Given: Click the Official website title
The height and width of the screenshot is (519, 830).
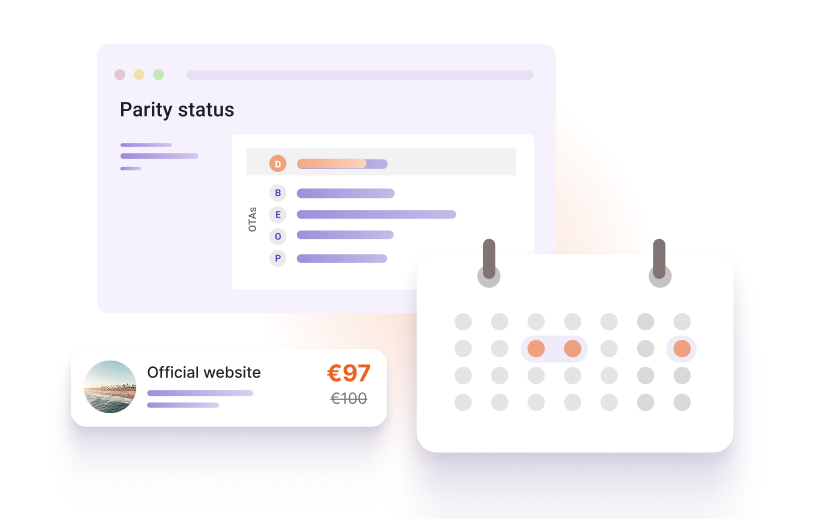Looking at the screenshot, I should 204,373.
